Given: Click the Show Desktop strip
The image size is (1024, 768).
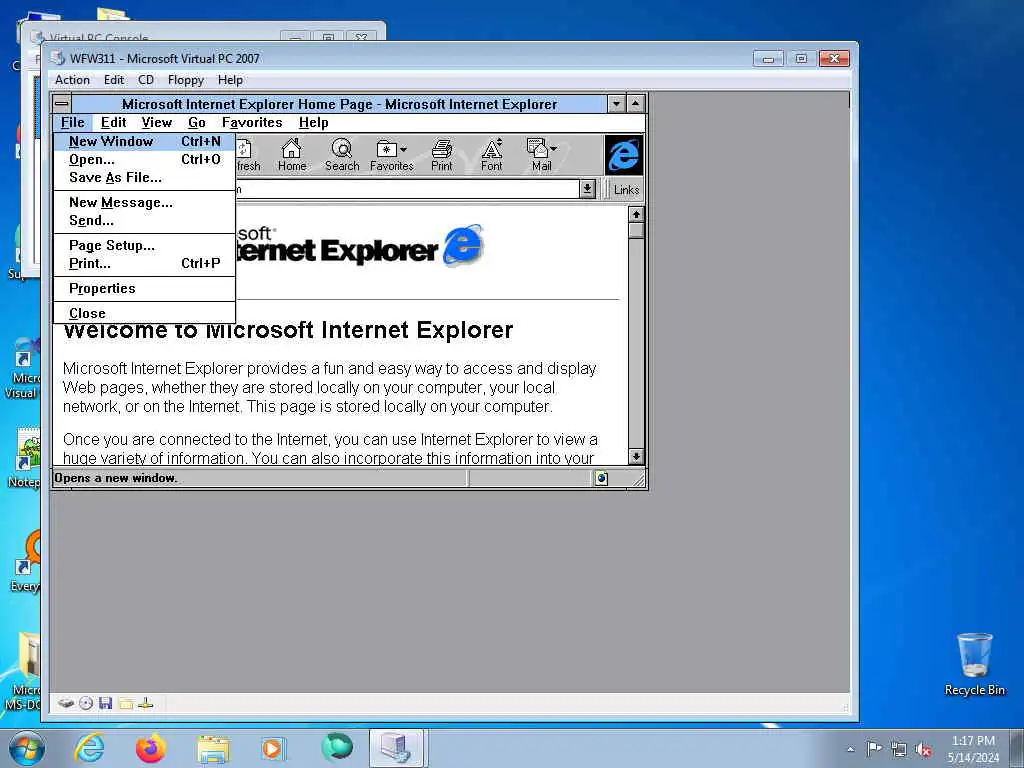Looking at the screenshot, I should click(1016, 748).
